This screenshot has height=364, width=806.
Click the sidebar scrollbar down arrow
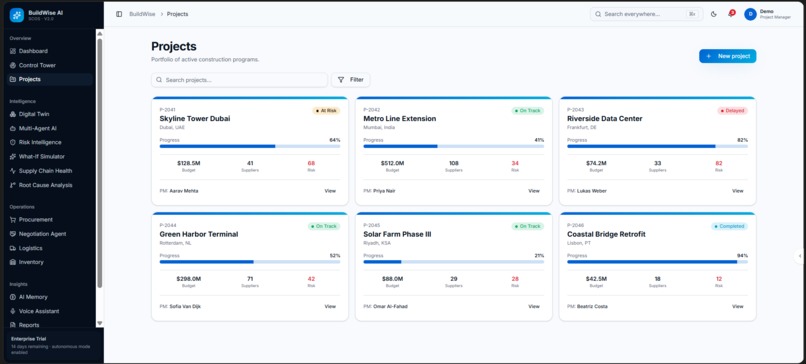[100, 323]
